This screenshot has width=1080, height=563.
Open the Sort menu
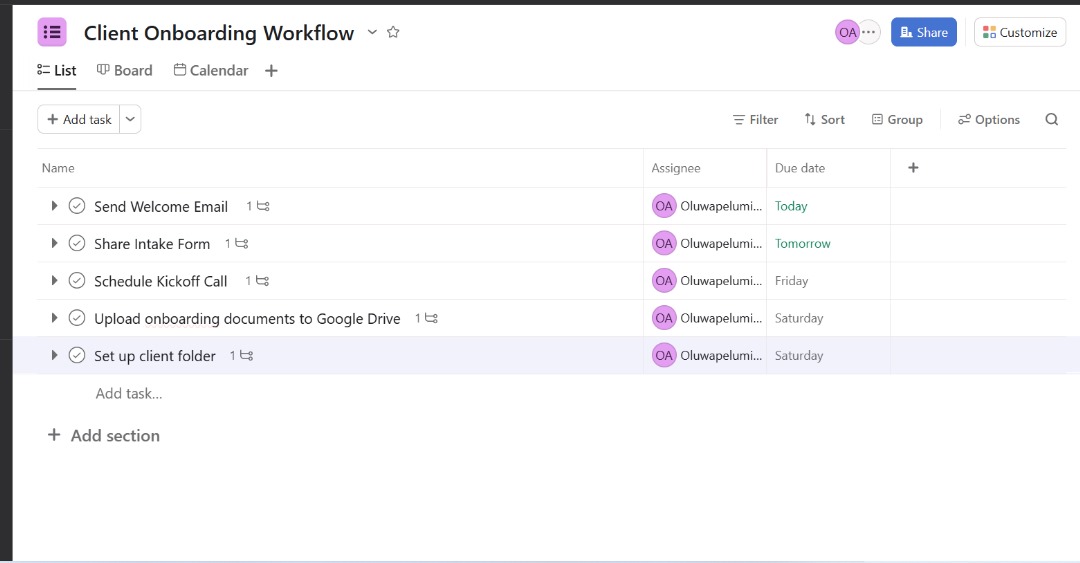(824, 120)
